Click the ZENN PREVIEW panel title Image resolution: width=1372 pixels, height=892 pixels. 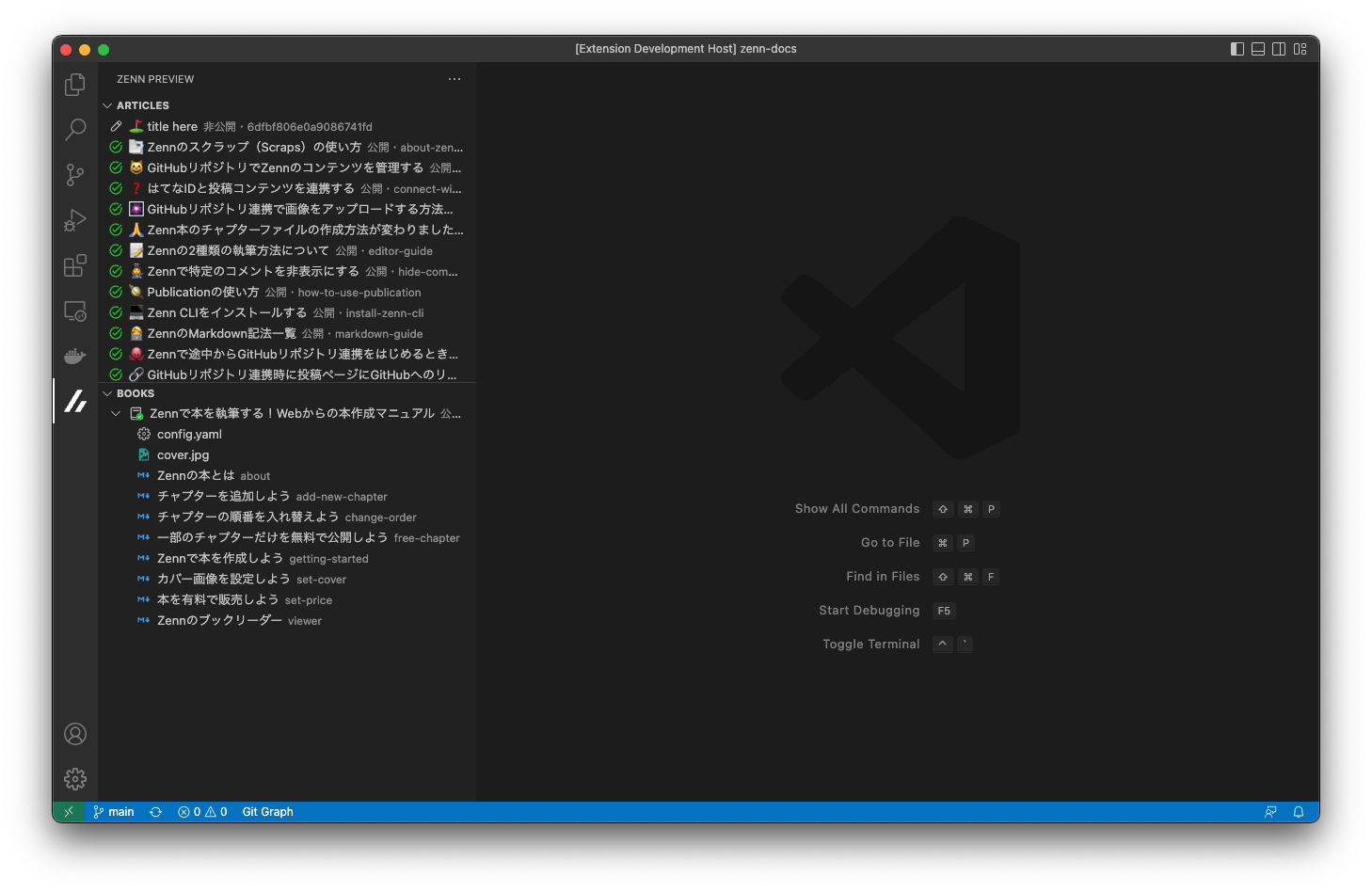[155, 79]
